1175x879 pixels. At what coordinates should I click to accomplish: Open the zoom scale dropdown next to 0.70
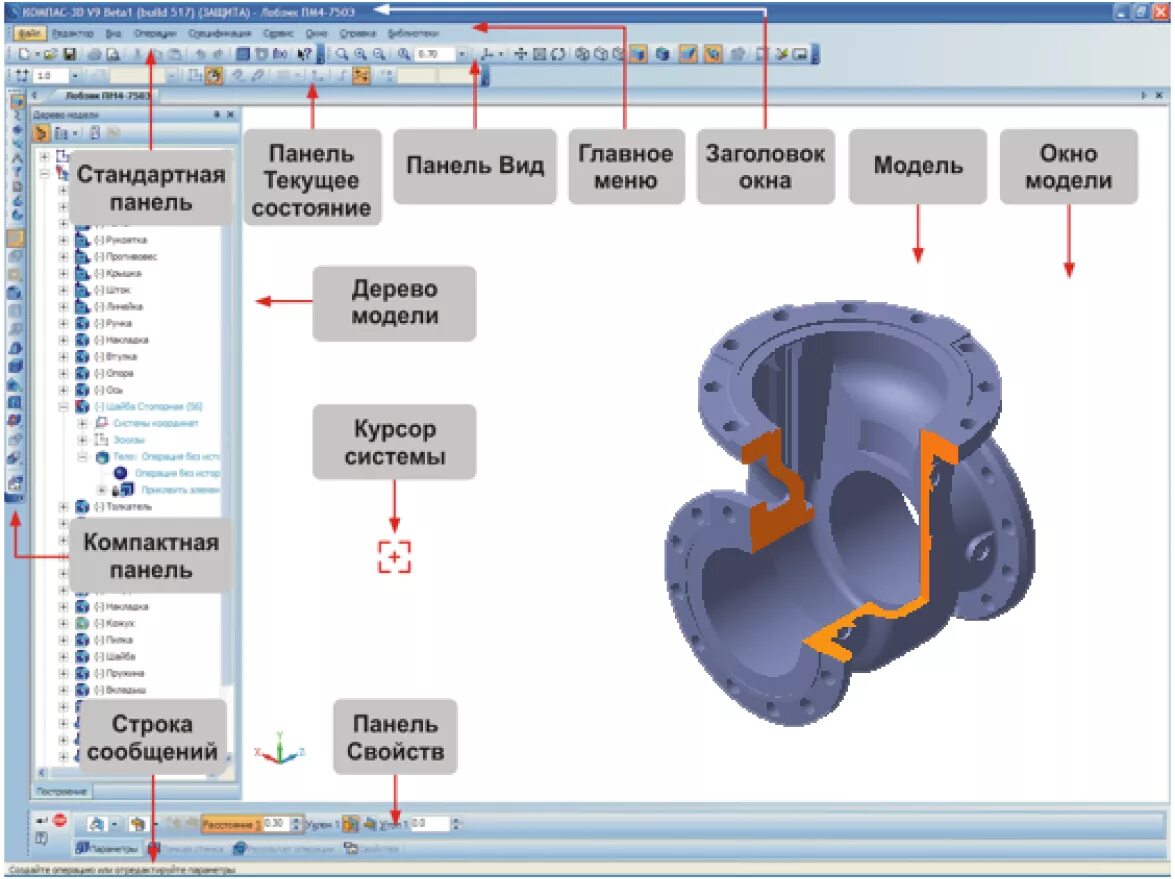point(462,54)
